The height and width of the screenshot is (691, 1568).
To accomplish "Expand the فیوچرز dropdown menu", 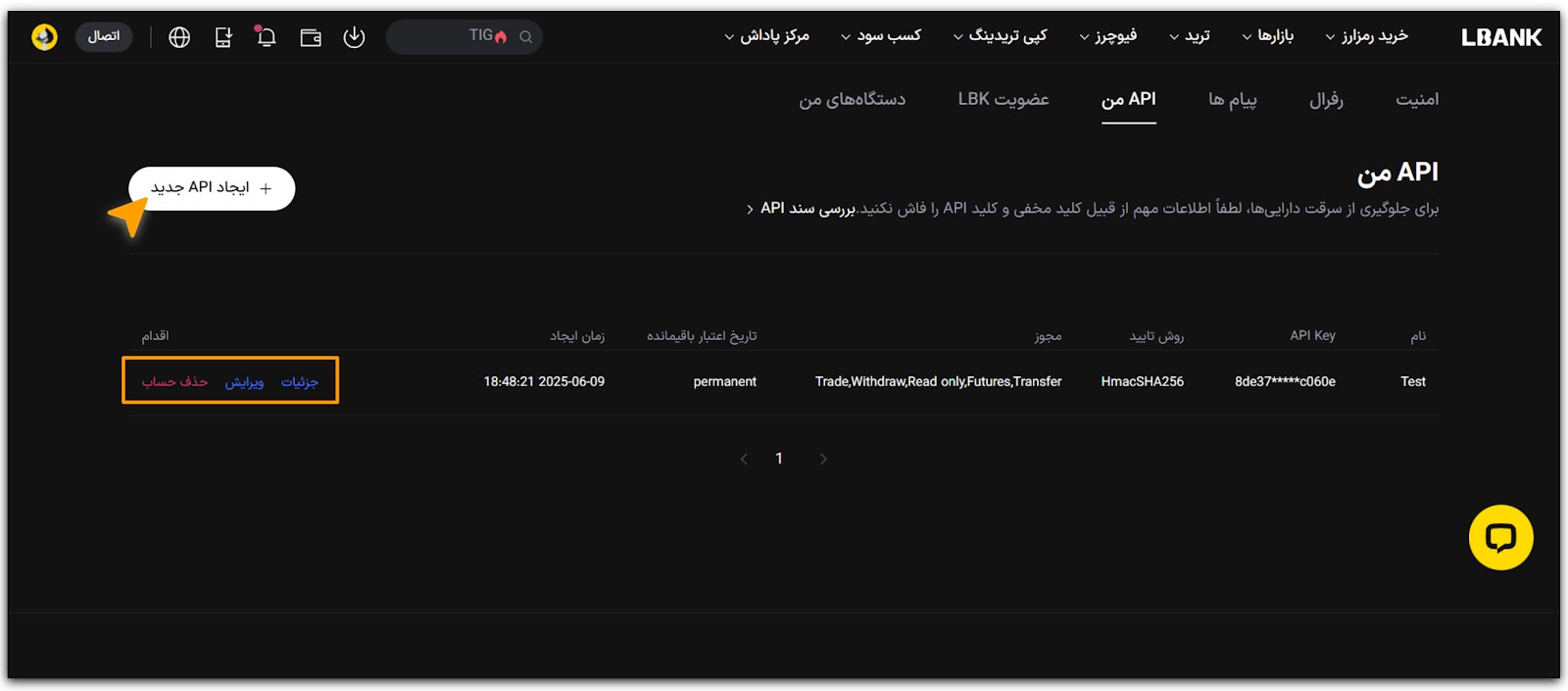I will 1107,36.
